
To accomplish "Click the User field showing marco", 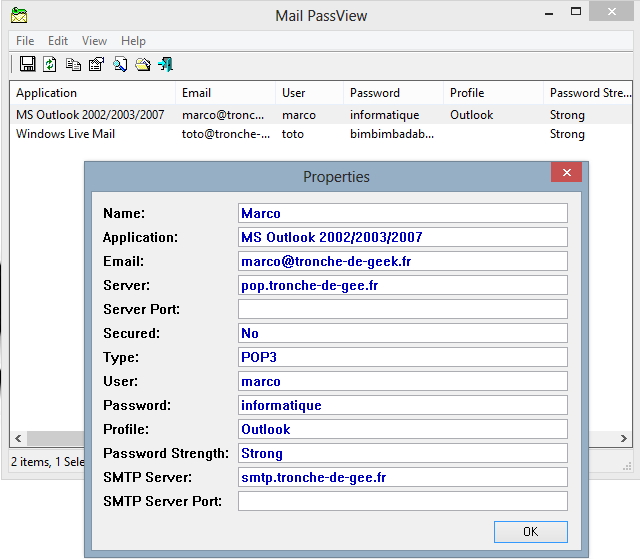I will pyautogui.click(x=403, y=381).
